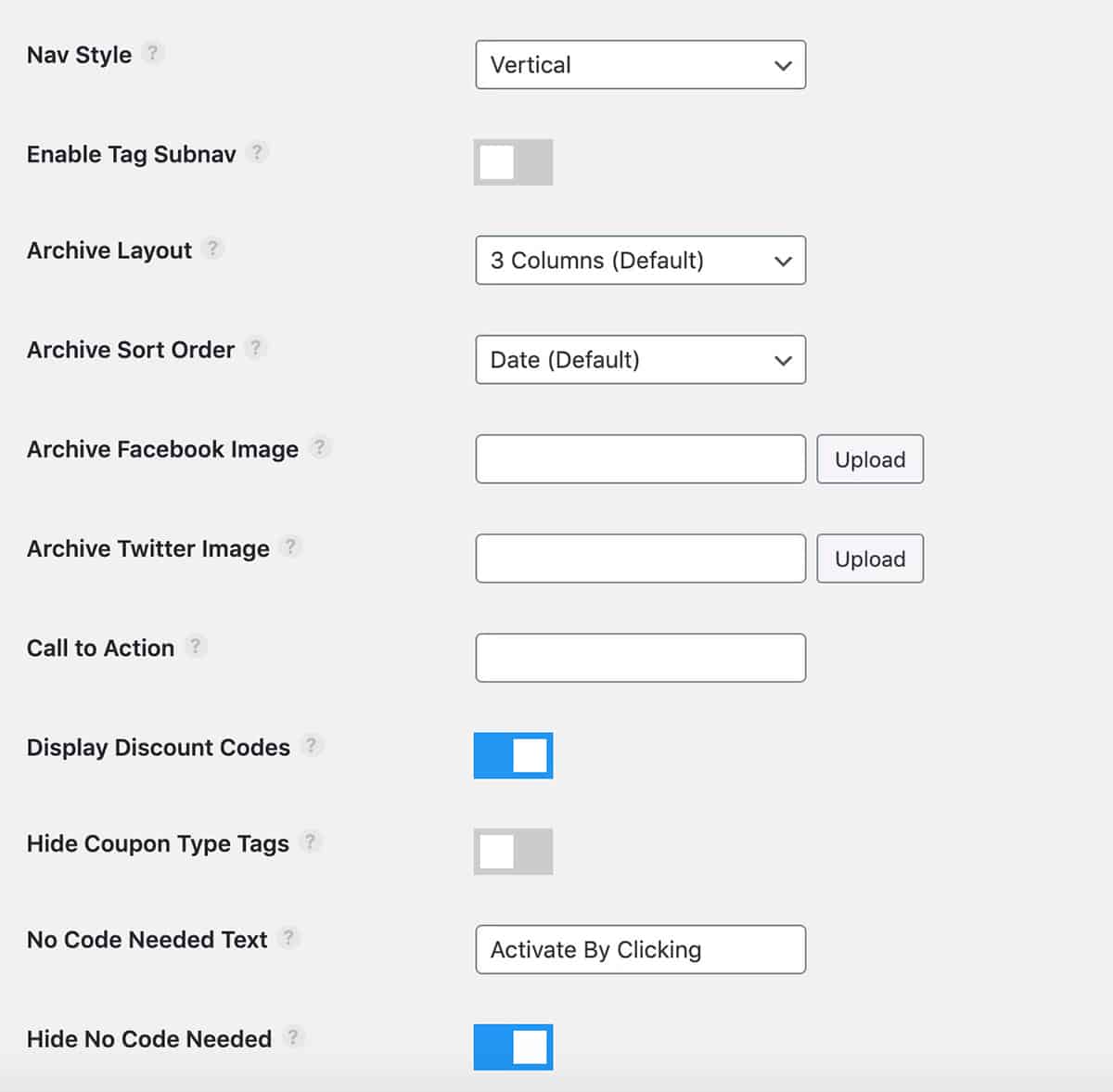Open the Nav Style dropdown set to Vertical
This screenshot has width=1113, height=1092.
click(x=641, y=65)
